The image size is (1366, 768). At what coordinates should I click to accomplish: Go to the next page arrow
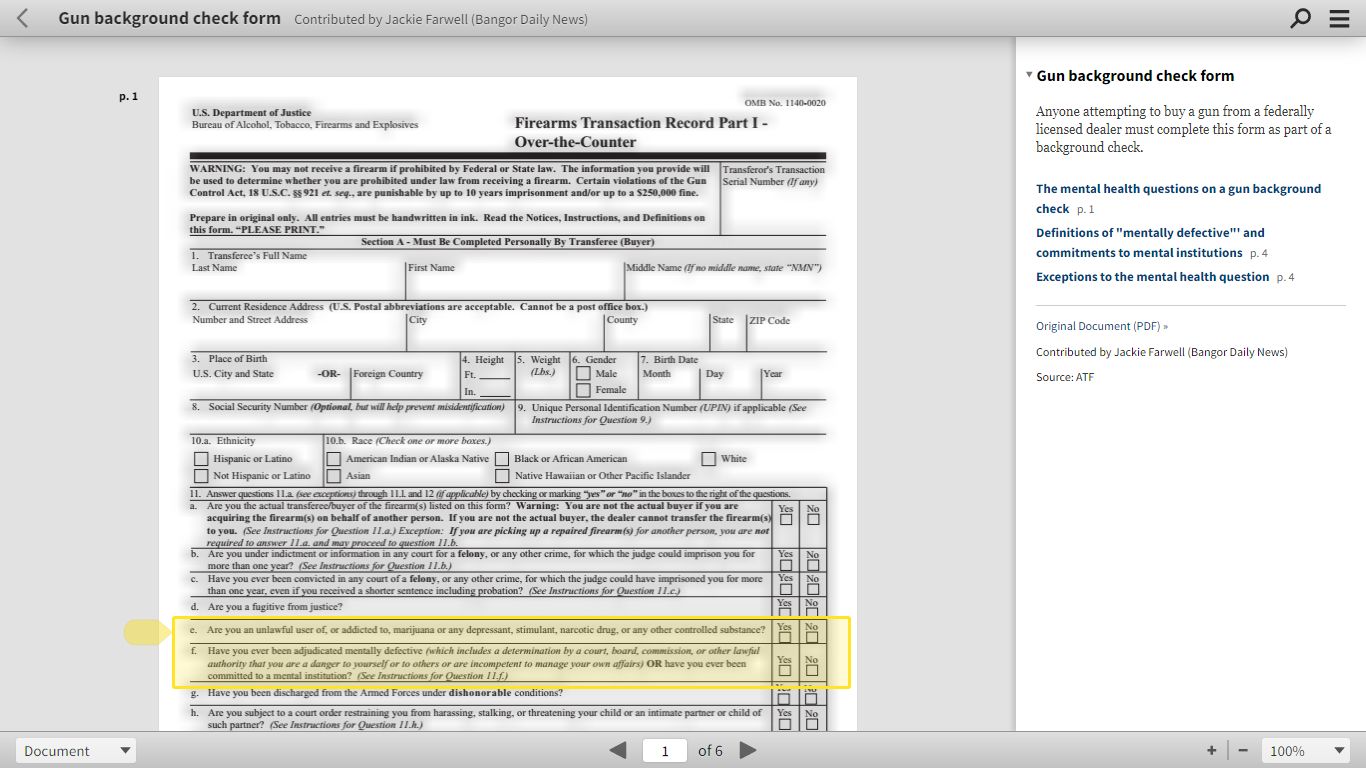[747, 750]
